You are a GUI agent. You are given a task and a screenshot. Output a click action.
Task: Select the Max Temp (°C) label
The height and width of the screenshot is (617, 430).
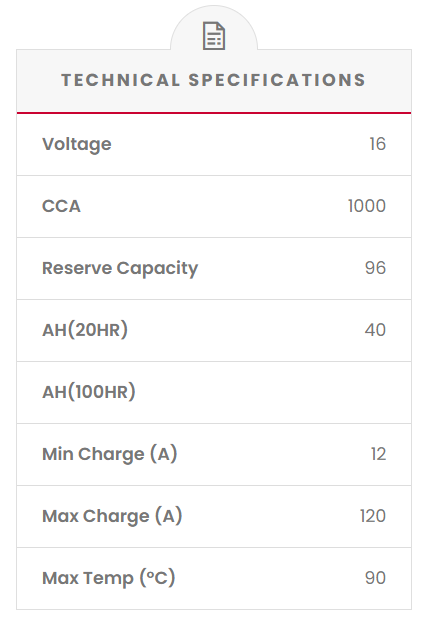point(109,578)
